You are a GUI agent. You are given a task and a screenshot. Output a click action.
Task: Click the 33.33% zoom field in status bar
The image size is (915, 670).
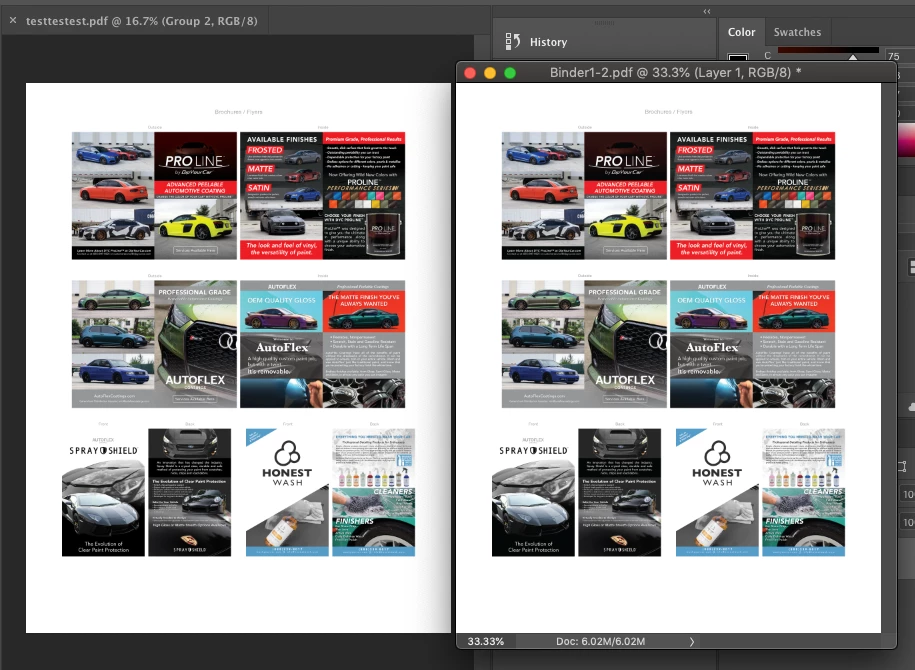(x=486, y=641)
